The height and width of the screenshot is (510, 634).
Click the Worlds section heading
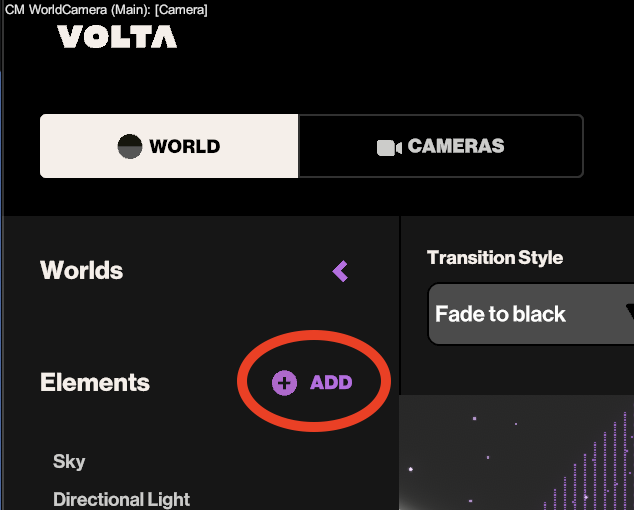[82, 270]
